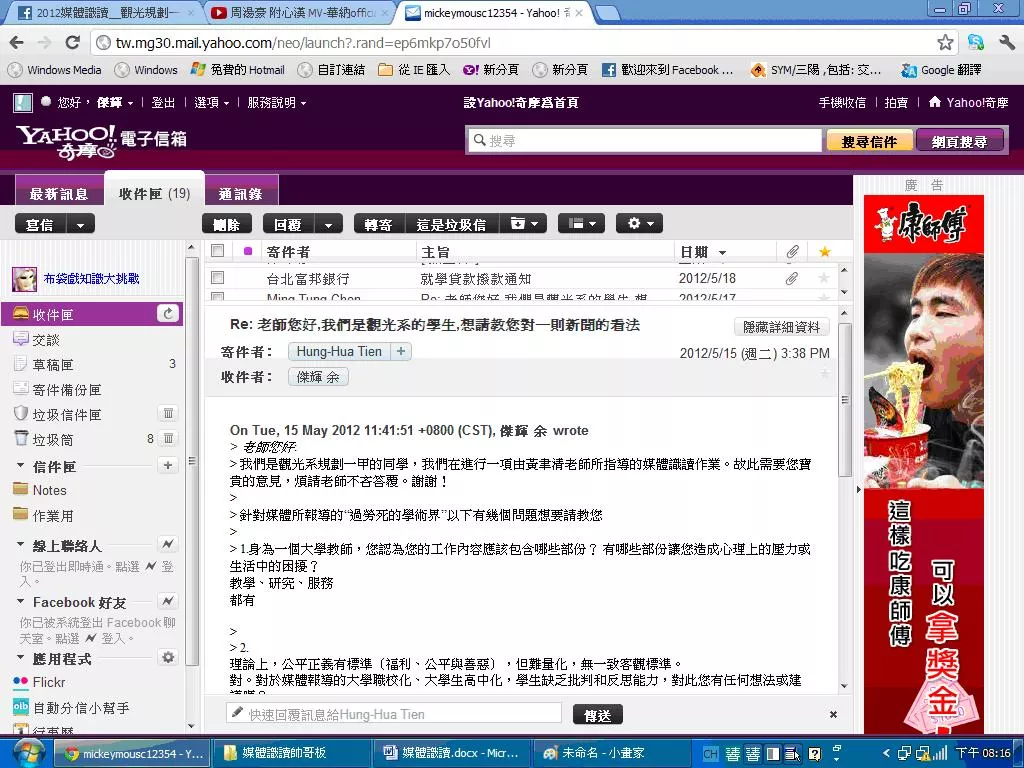Click the 登出 sign out link
The image size is (1024, 768).
(x=163, y=103)
